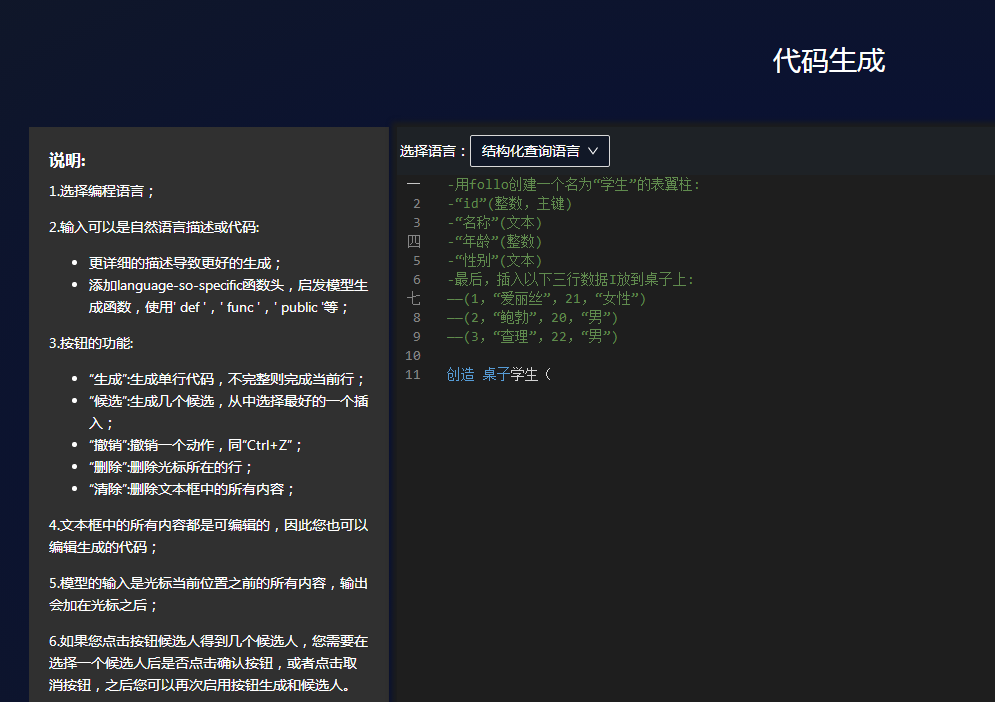
Task: Click the “生成” bullet description text
Action: point(227,379)
